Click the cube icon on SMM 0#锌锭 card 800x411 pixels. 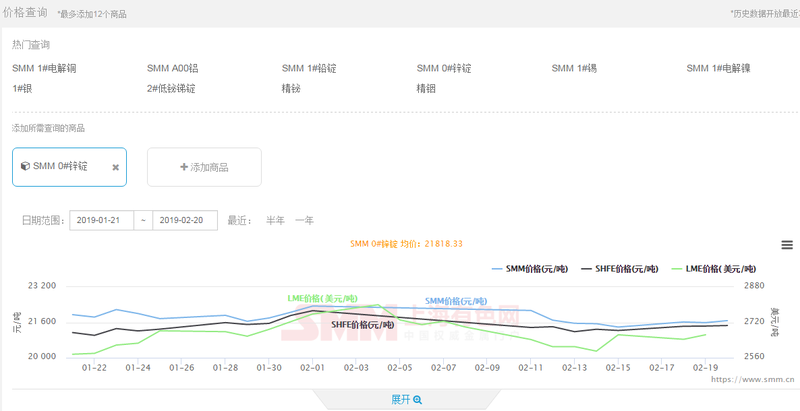[x=25, y=166]
